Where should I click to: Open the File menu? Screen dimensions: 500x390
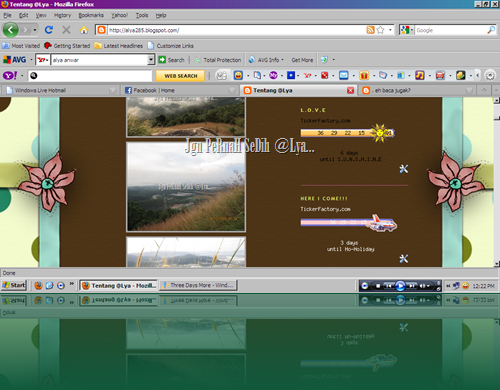pos(7,15)
